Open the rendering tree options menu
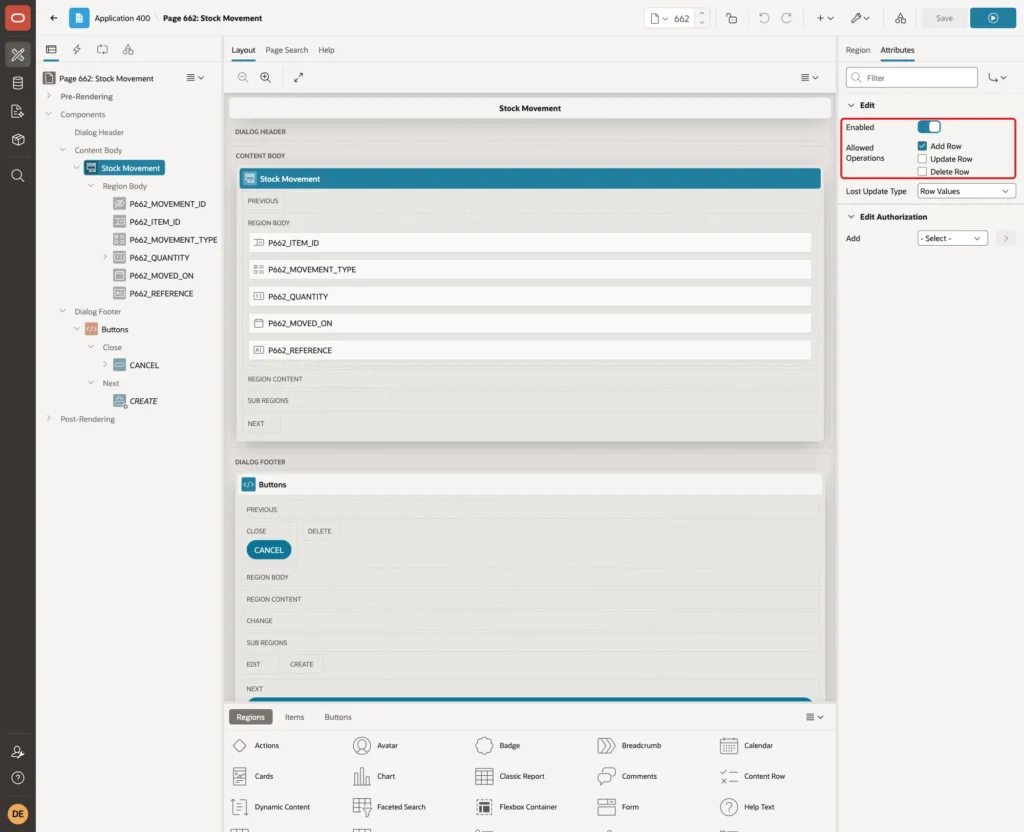 click(x=195, y=78)
